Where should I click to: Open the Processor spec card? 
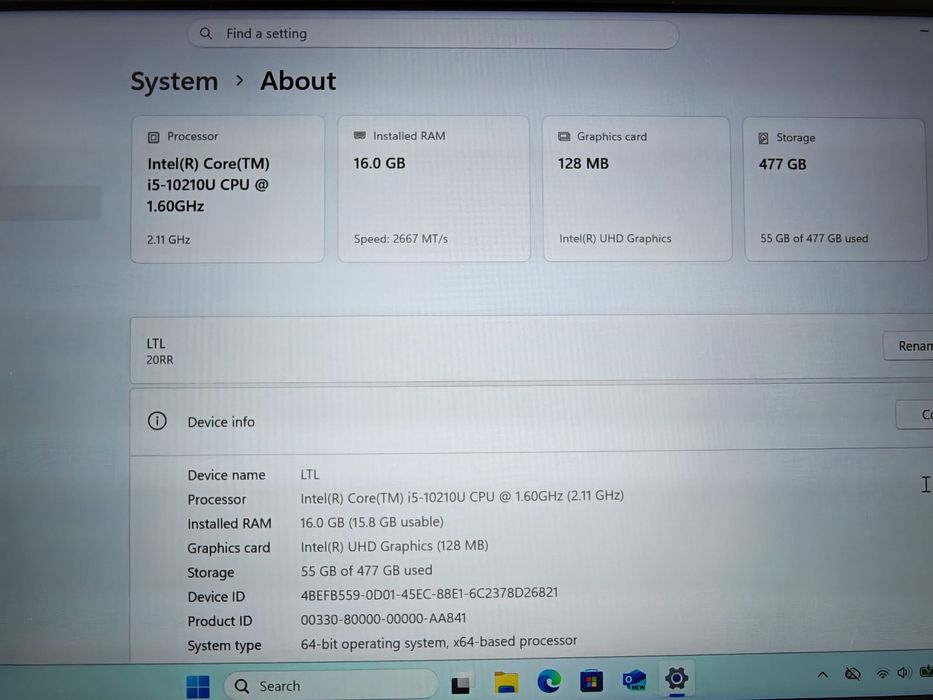228,189
